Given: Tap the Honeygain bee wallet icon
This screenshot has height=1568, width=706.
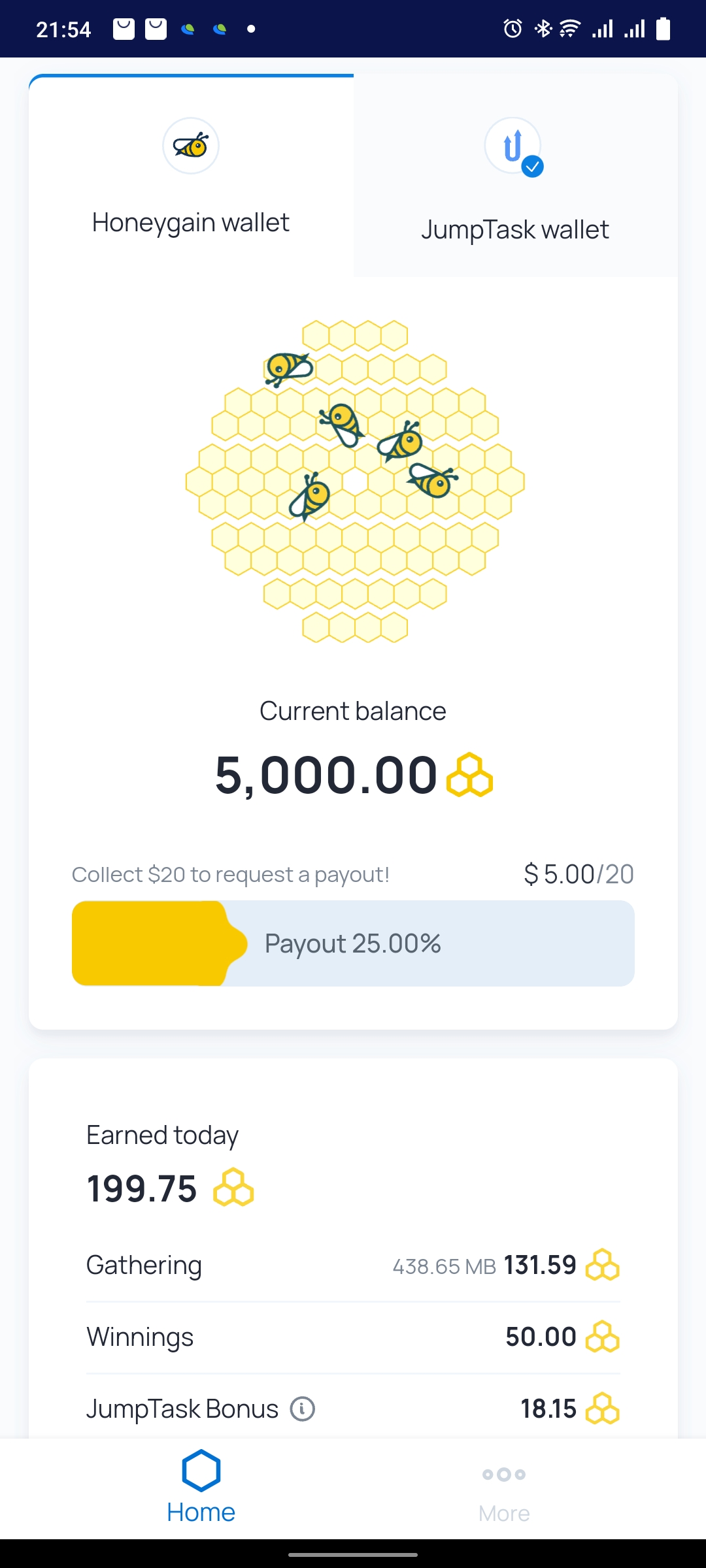Looking at the screenshot, I should click(x=191, y=146).
